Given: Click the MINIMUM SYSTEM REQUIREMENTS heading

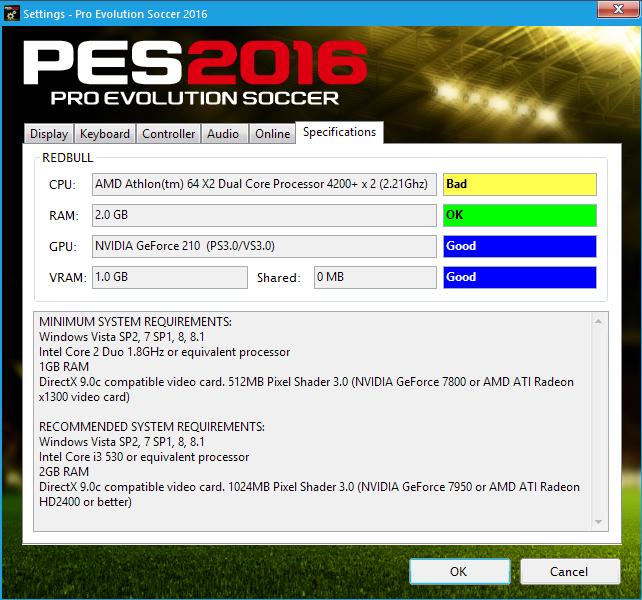Looking at the screenshot, I should [136, 322].
